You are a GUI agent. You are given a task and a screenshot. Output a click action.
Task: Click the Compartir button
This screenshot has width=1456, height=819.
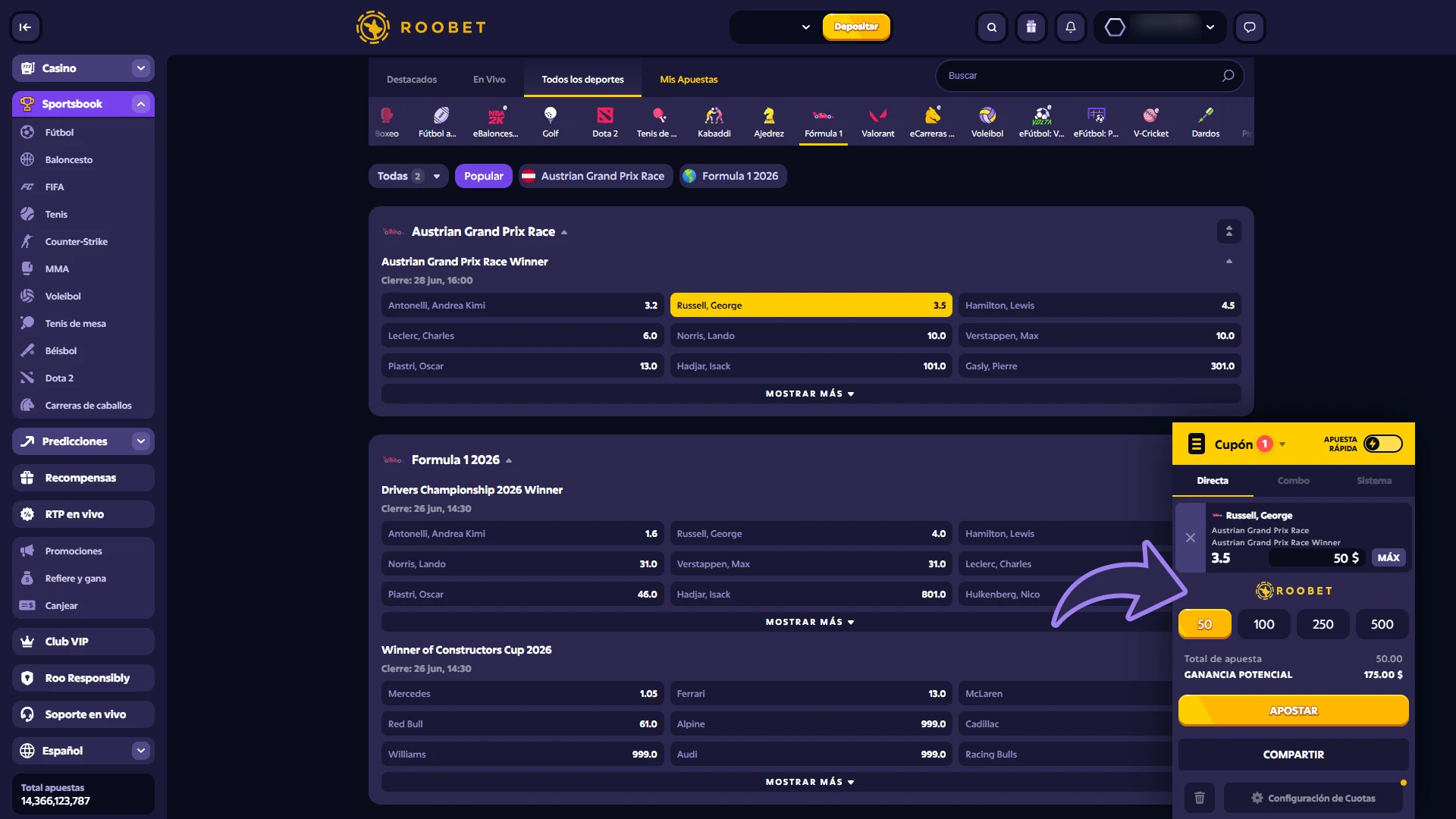(1294, 755)
